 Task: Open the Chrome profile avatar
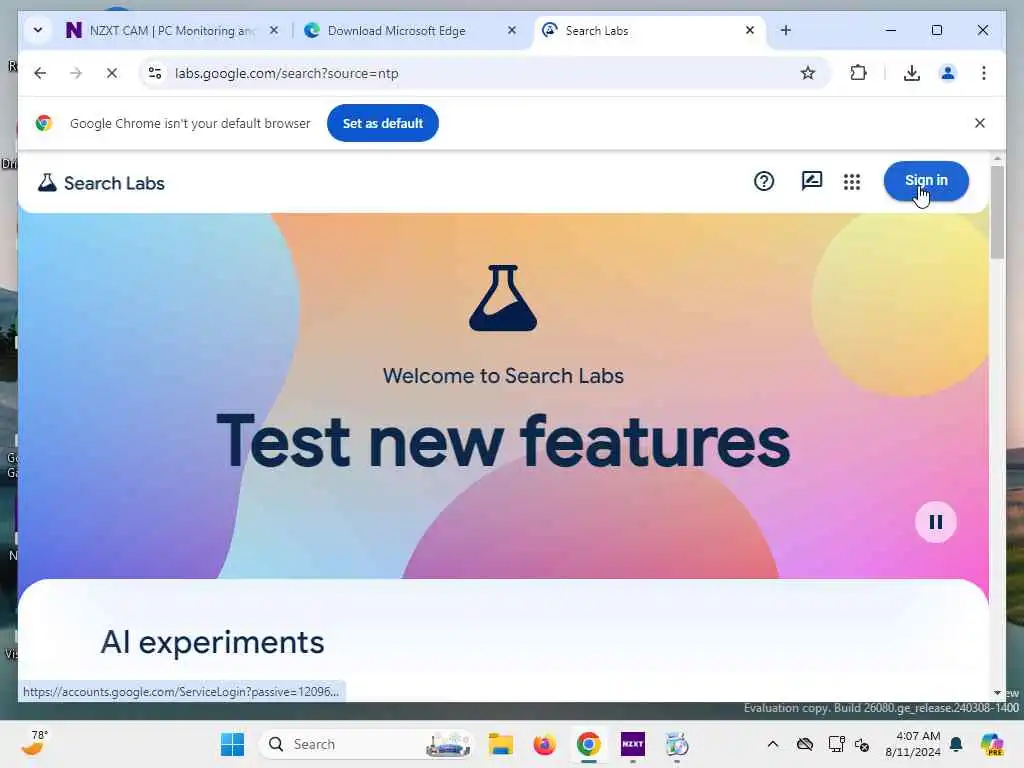pos(948,73)
